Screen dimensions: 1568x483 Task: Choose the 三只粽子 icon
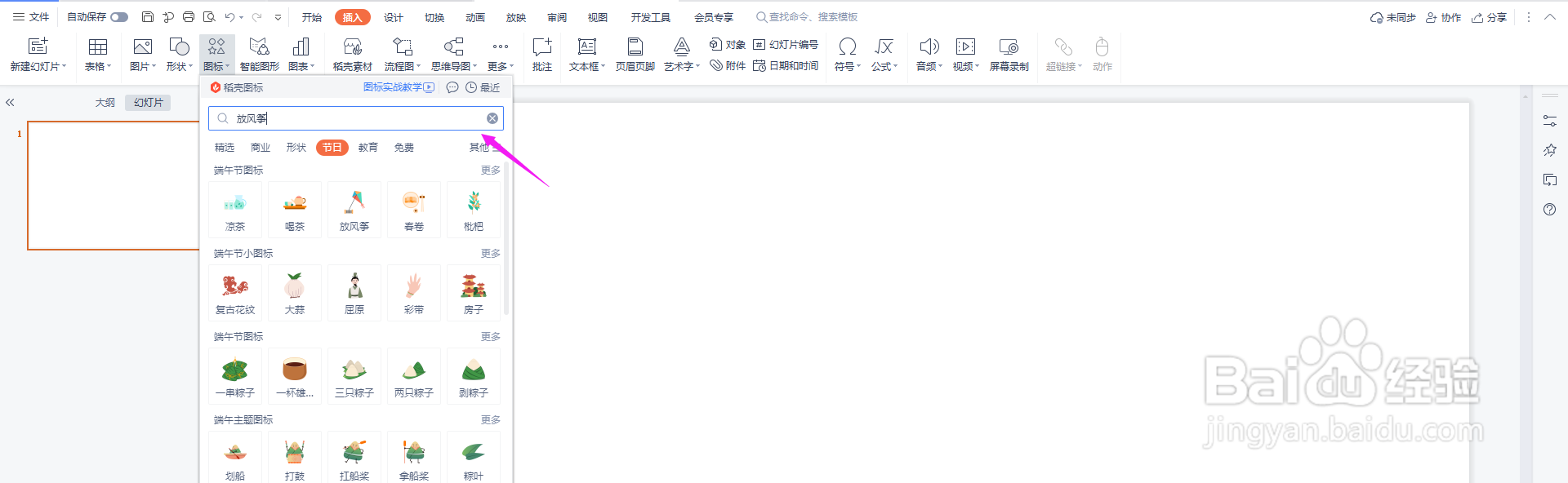pyautogui.click(x=354, y=376)
